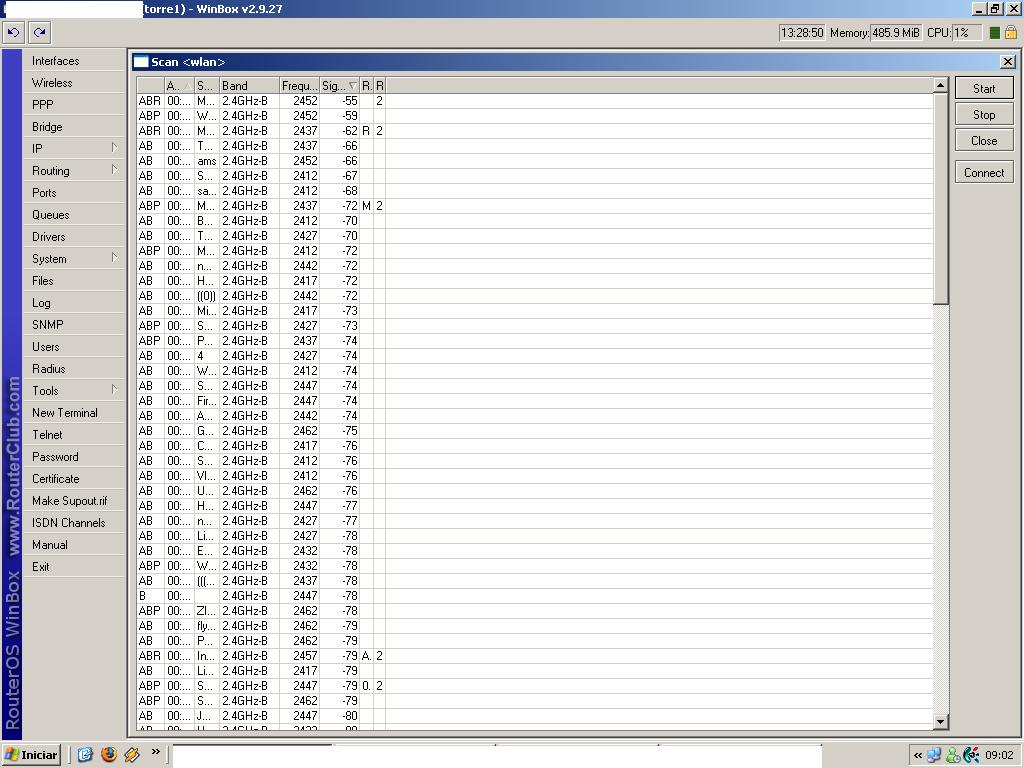Expand the IP submenu

click(x=74, y=149)
